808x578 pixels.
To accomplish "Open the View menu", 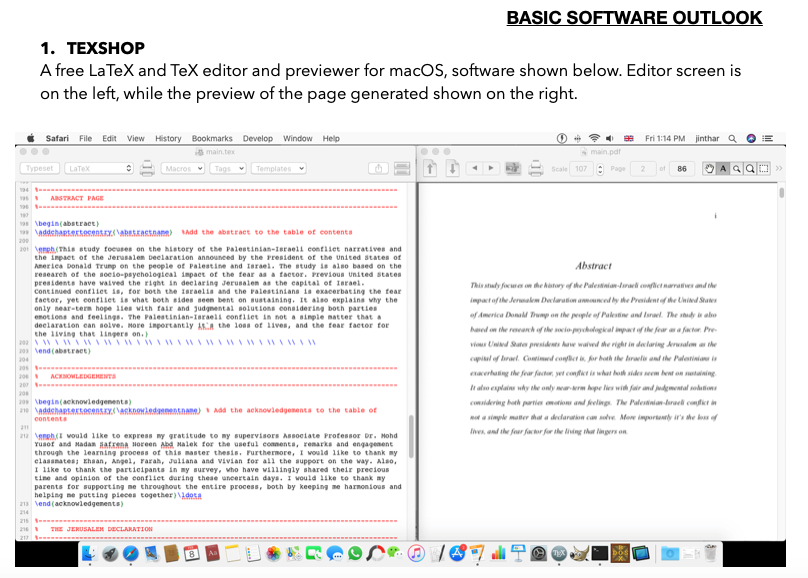I will 136,139.
